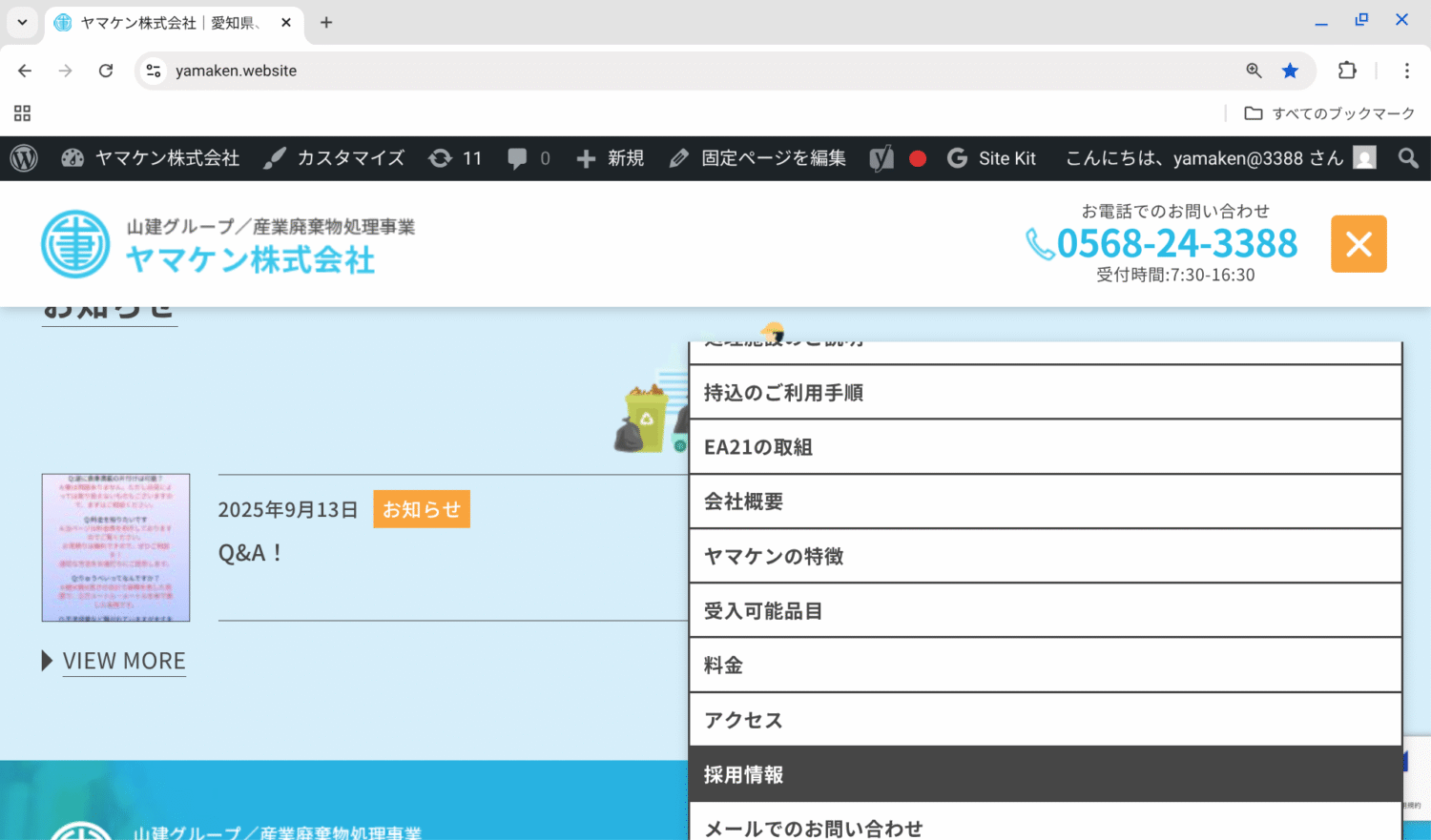This screenshot has height=840, width=1431.
Task: Click the VIEW MORE link
Action: coord(123,661)
